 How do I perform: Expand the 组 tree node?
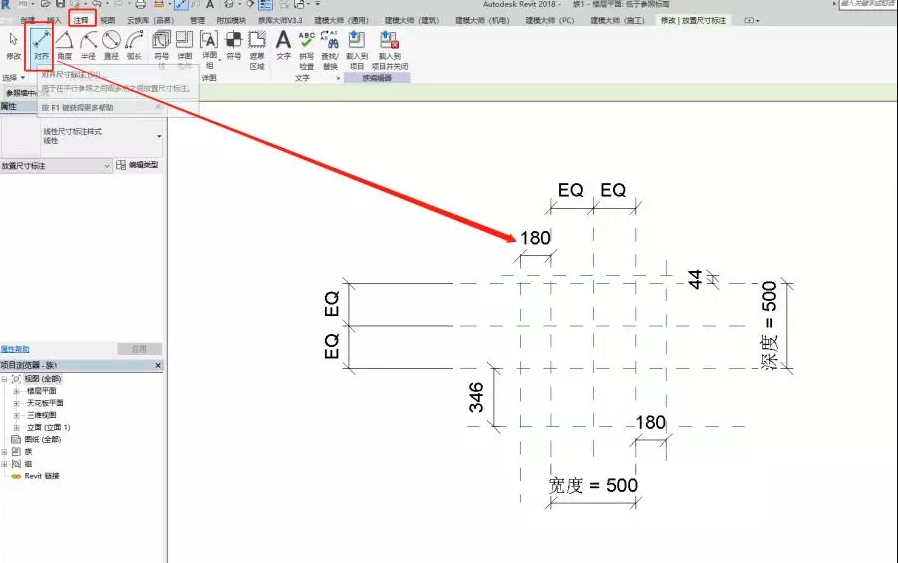(x=5, y=464)
